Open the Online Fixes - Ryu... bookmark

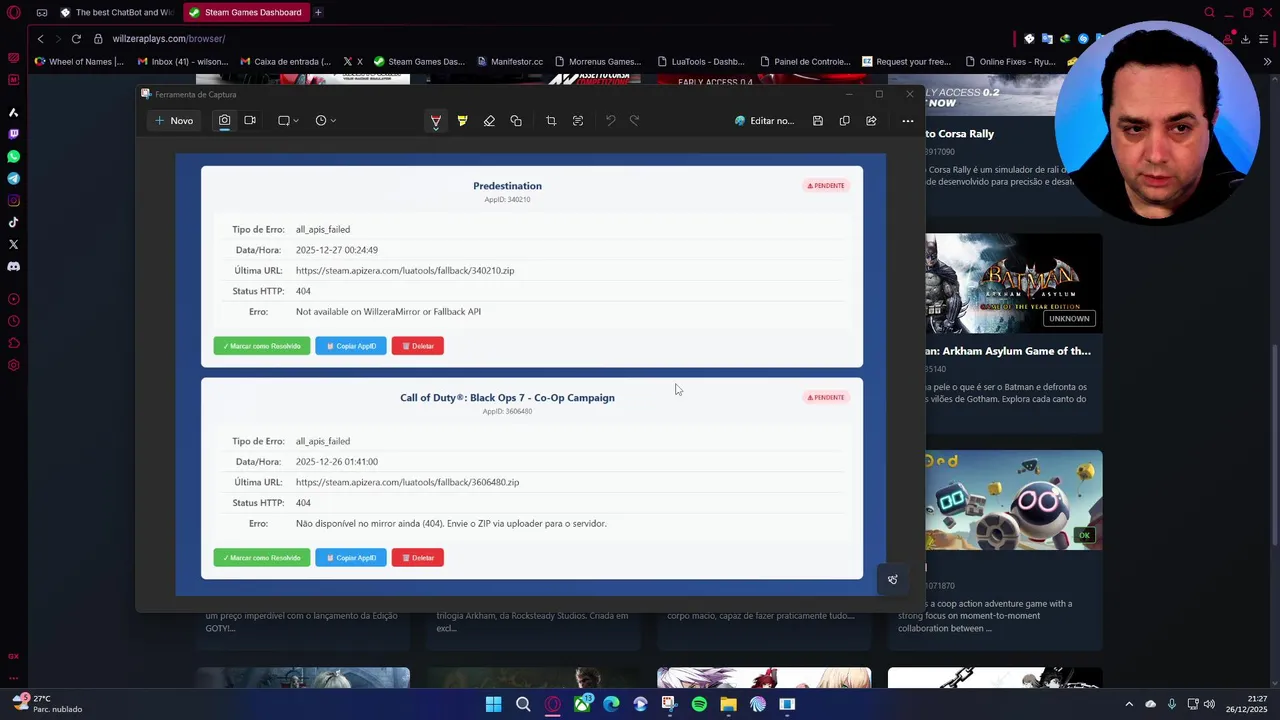(1010, 61)
